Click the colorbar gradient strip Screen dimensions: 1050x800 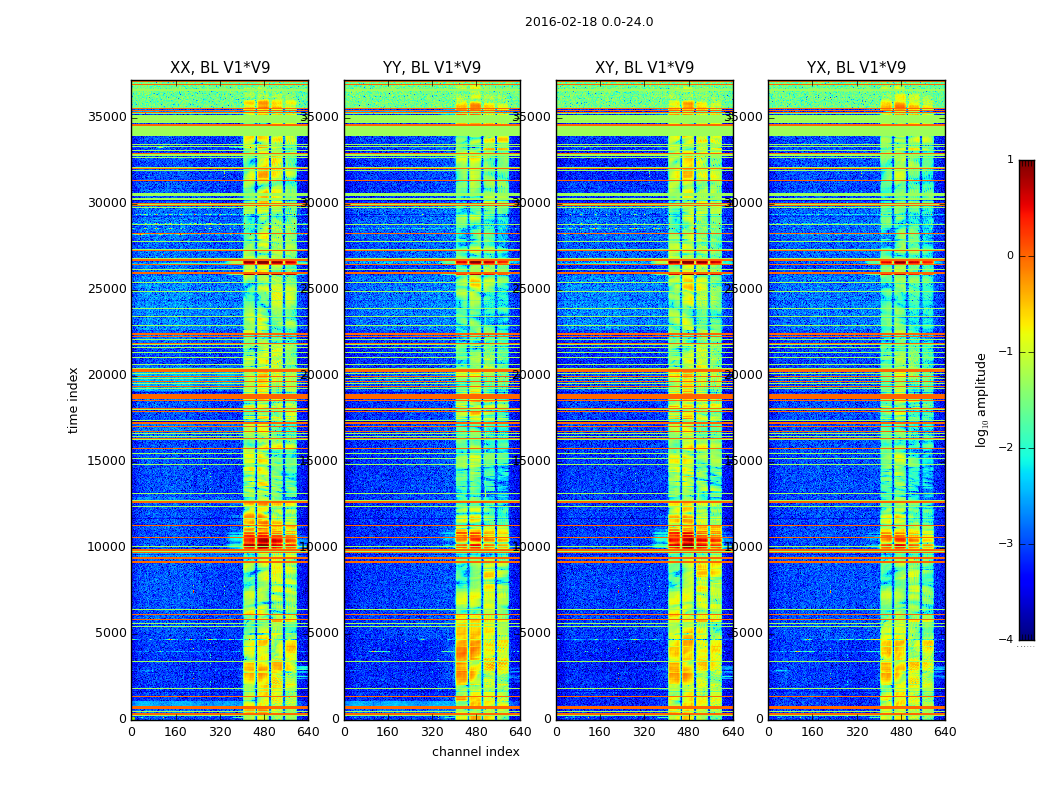click(x=1027, y=400)
